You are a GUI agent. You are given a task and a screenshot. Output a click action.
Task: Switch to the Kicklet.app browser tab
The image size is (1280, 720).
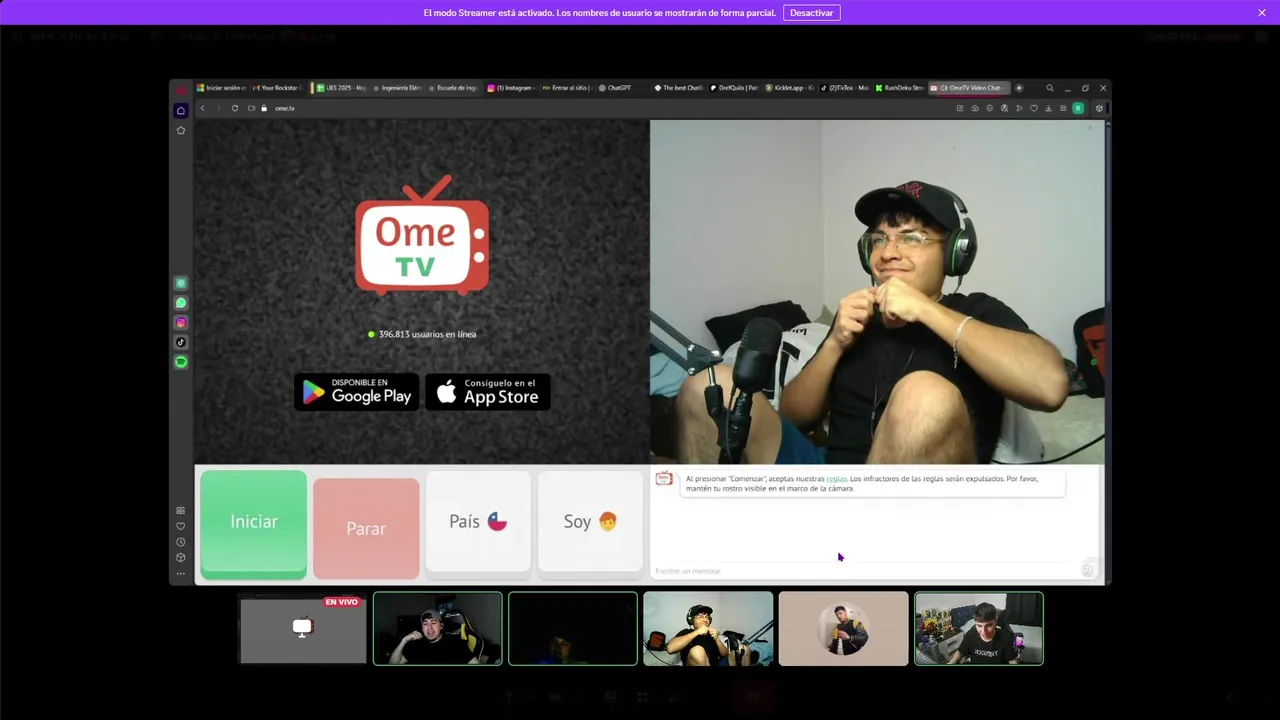790,88
